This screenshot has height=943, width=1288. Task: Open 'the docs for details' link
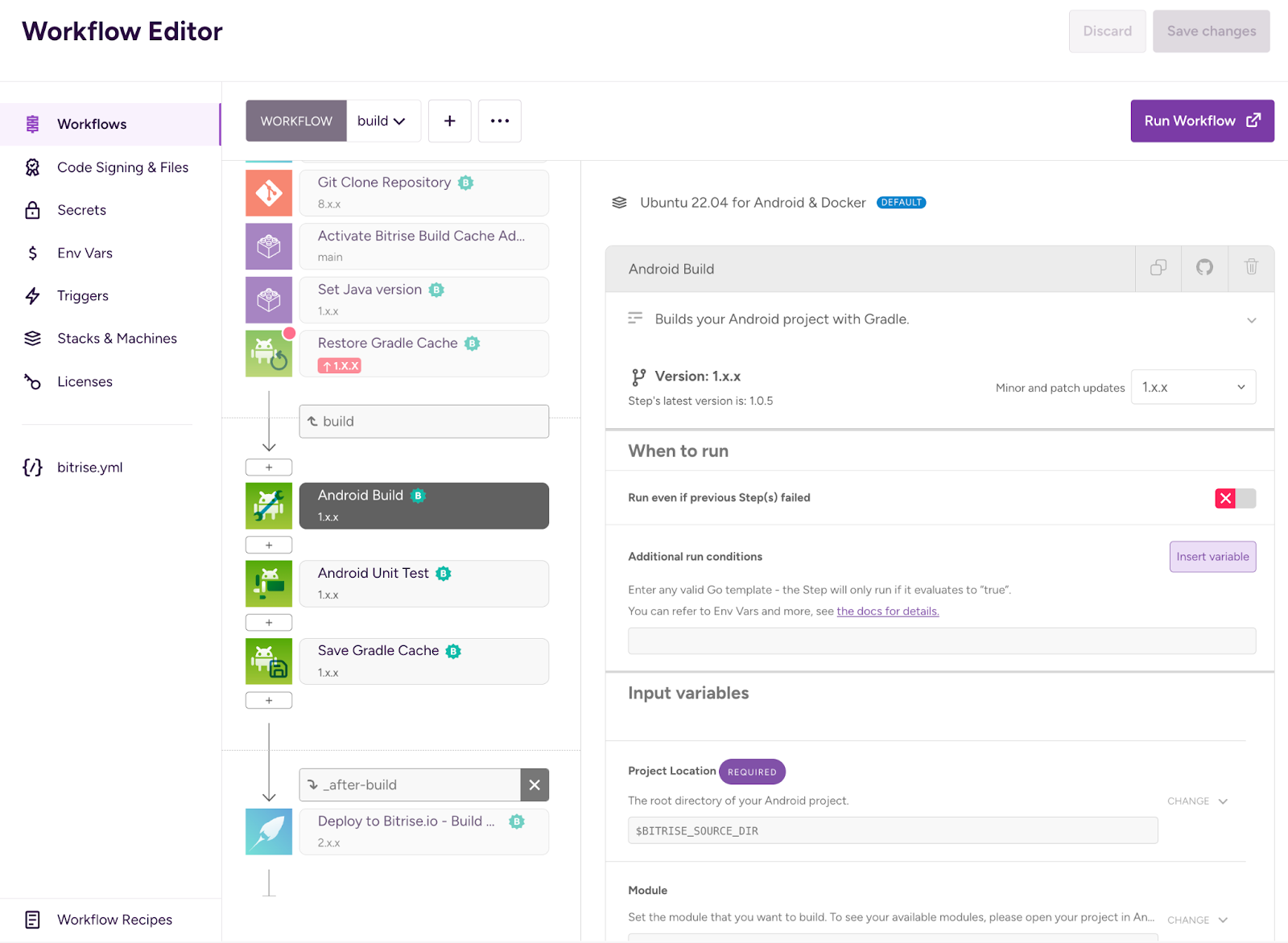pyautogui.click(x=888, y=612)
